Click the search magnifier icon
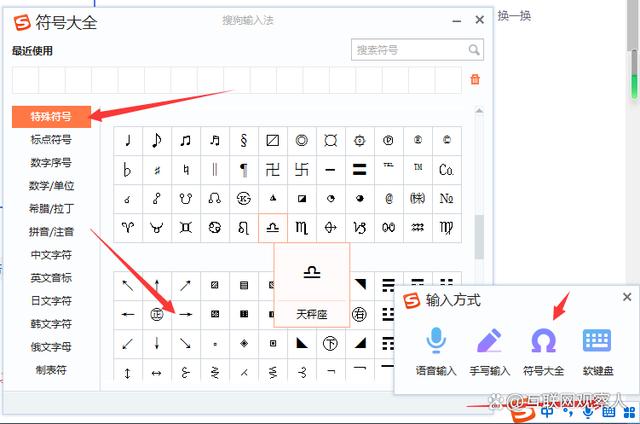The image size is (640, 424). 474,50
